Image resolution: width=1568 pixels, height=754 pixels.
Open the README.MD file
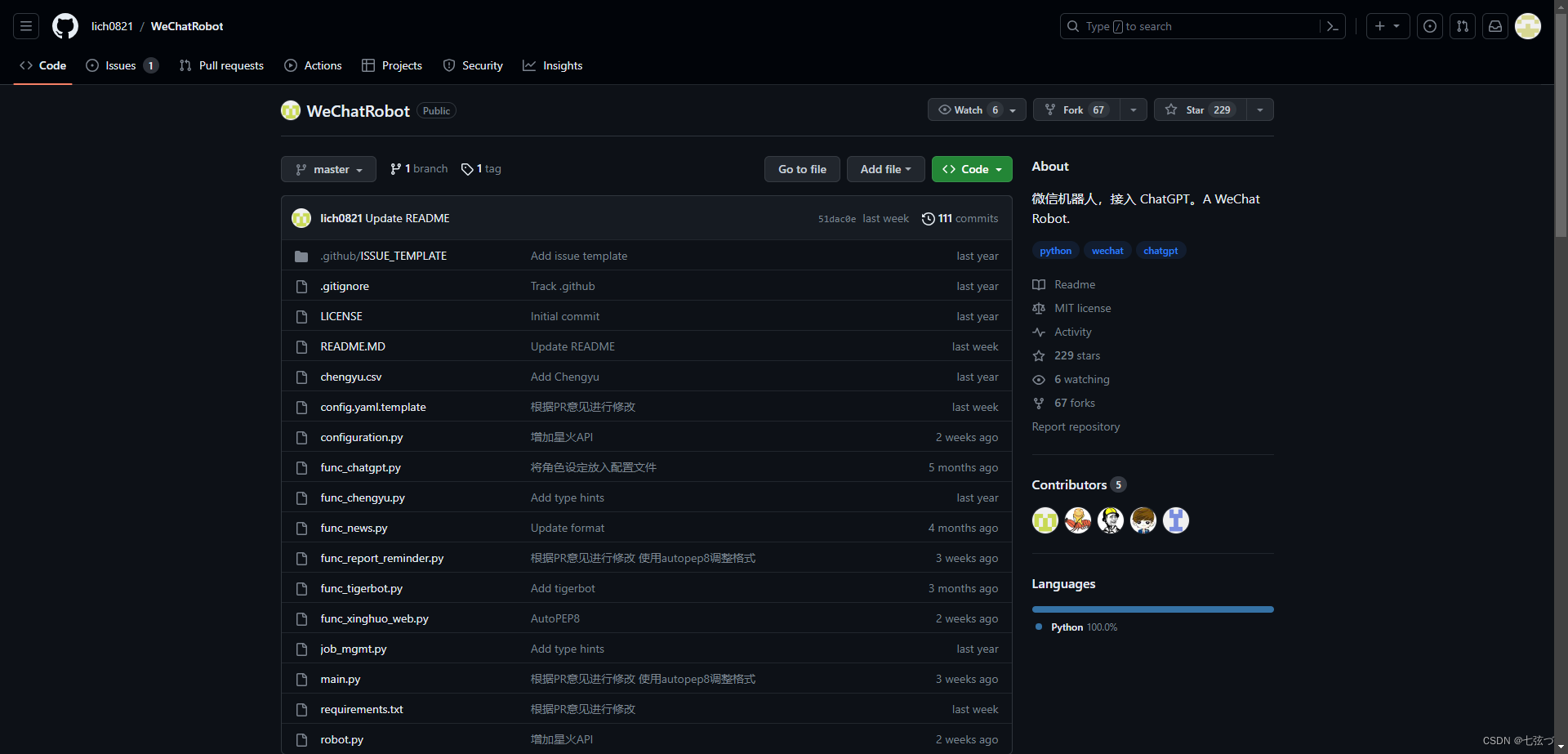click(x=353, y=346)
